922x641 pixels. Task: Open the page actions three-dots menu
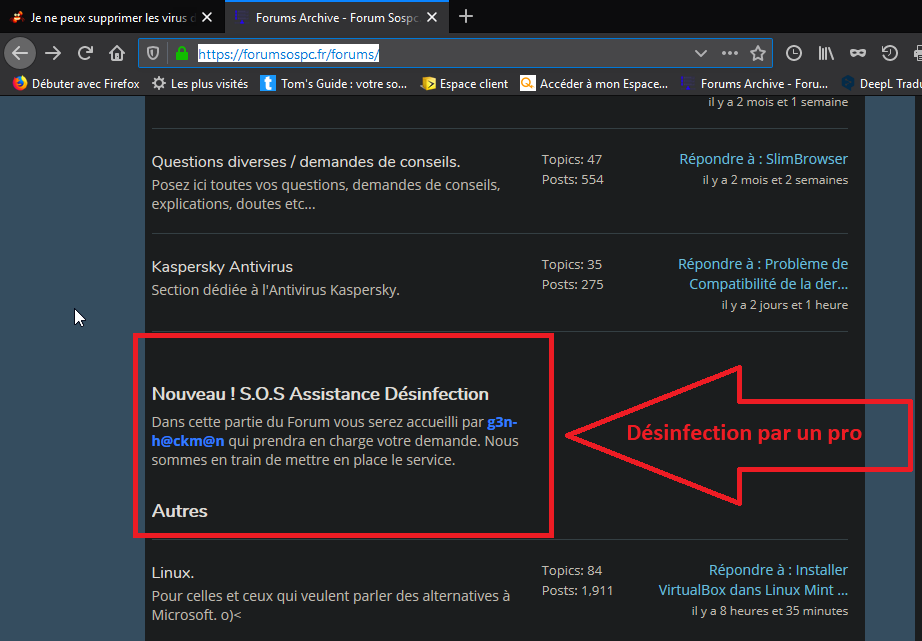730,53
